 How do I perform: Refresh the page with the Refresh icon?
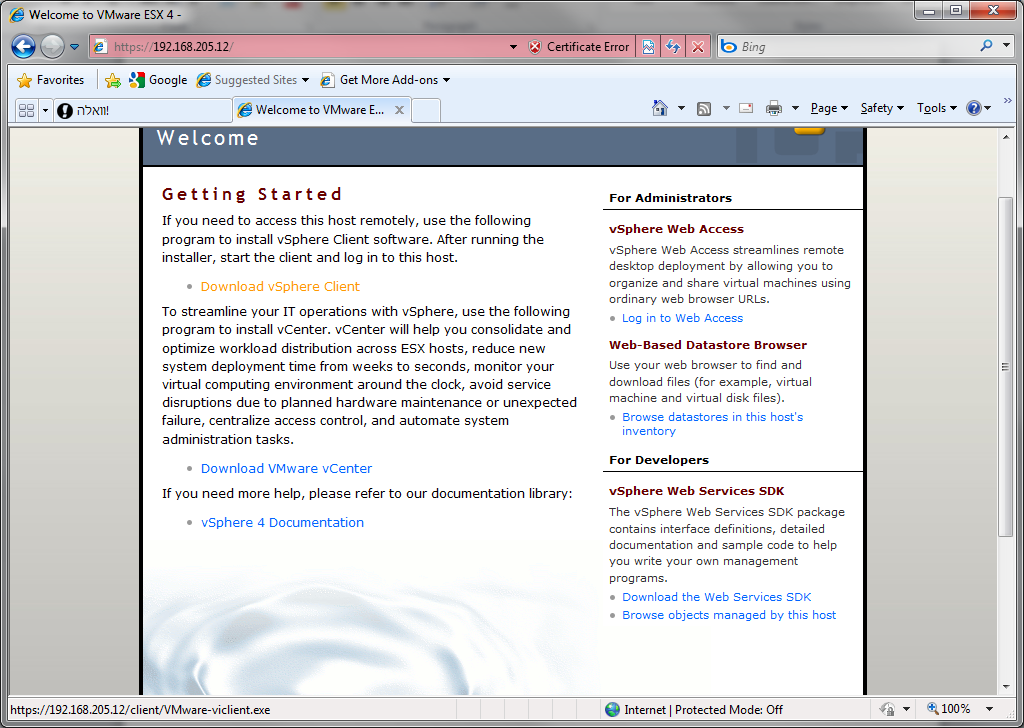[673, 47]
